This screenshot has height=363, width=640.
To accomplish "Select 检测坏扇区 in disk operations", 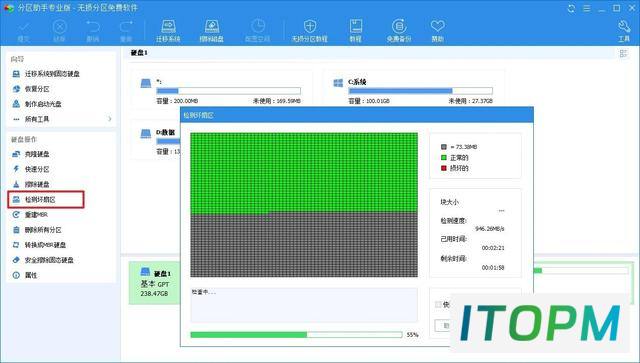I will click(46, 200).
